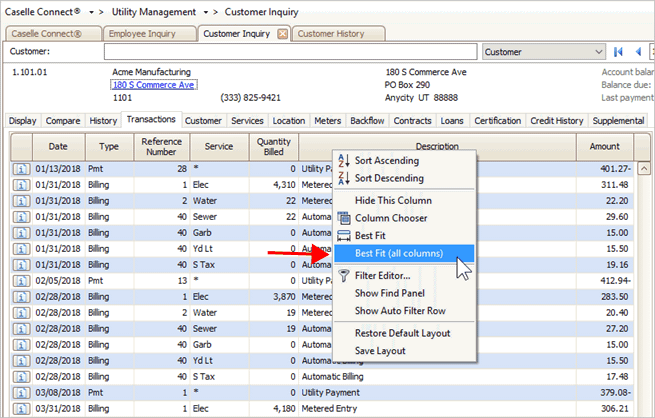Viewport: 655px width, 418px height.
Task: Select Hide This Column
Action: pos(404,201)
